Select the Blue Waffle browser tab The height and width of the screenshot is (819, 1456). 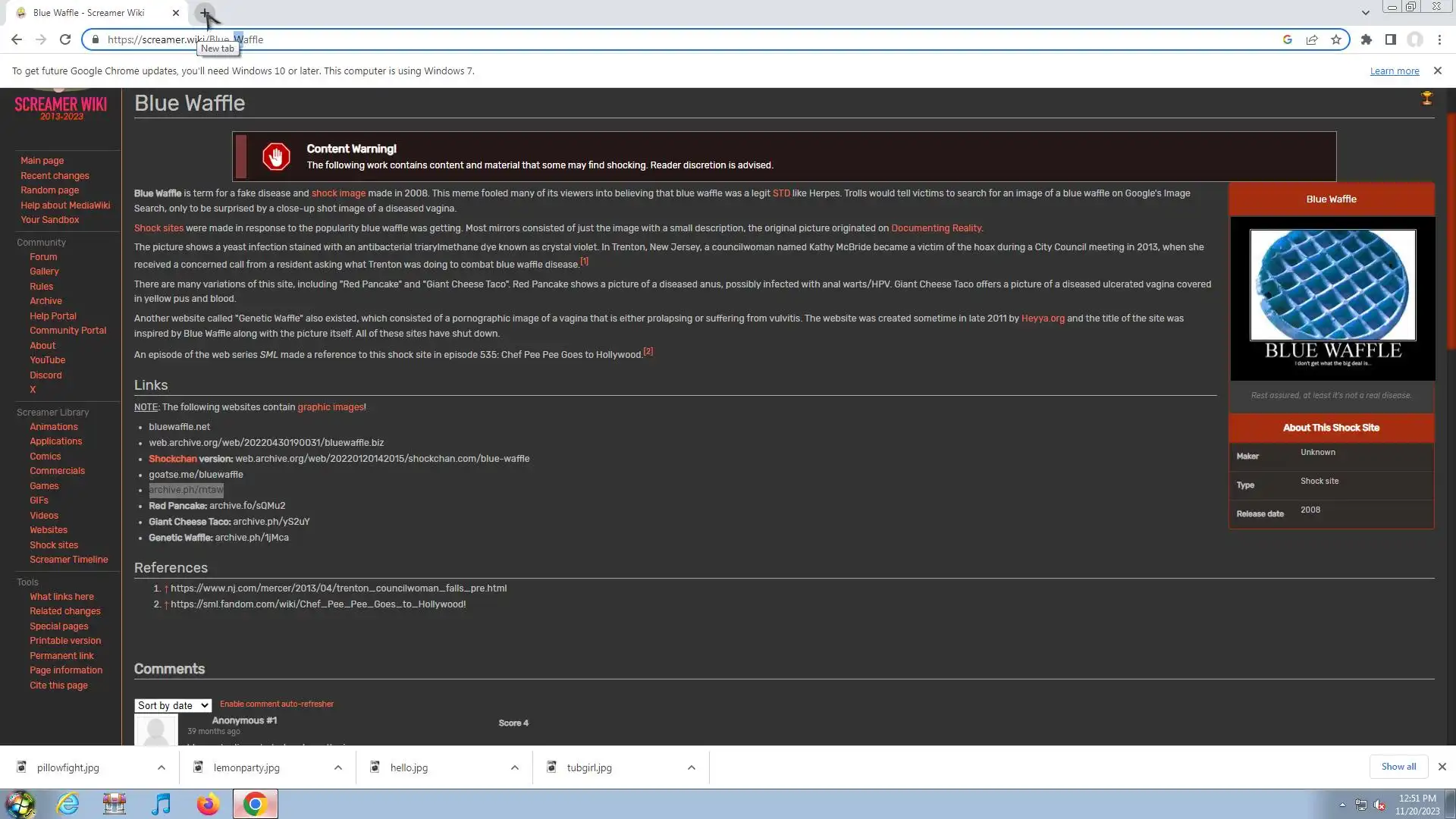click(89, 13)
